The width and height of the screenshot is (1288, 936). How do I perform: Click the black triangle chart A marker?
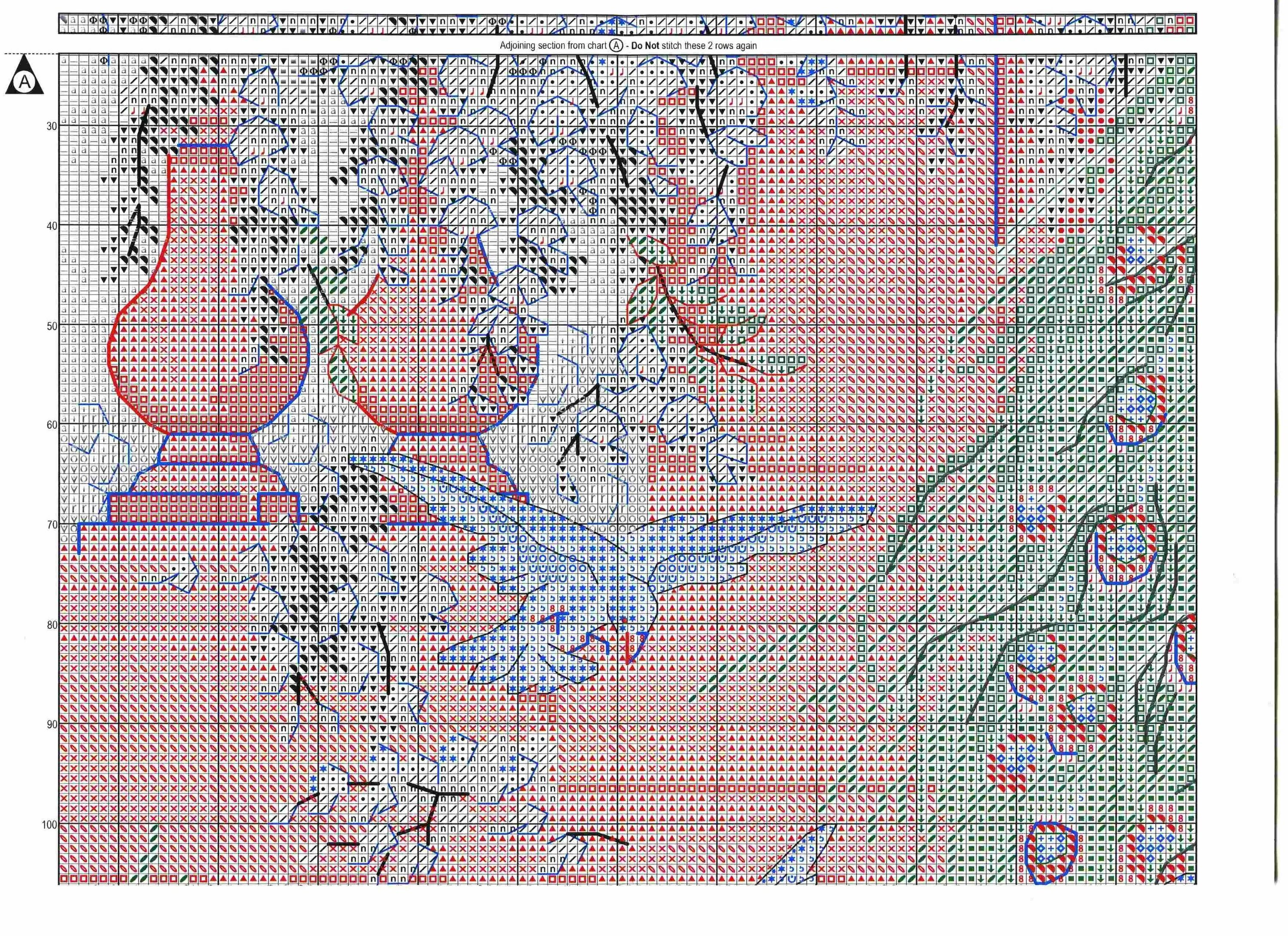[x=24, y=76]
